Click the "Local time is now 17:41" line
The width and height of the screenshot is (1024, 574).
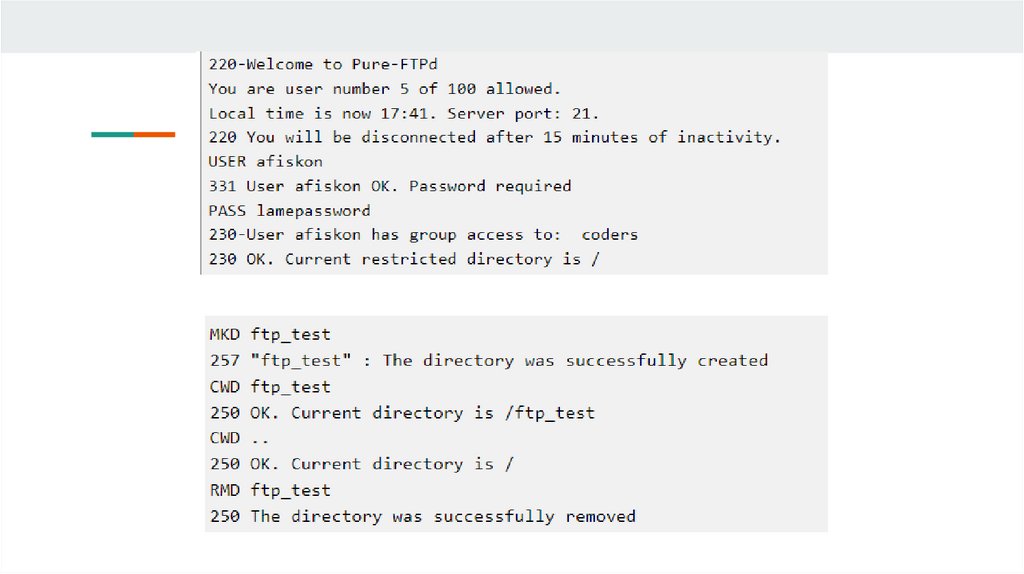coord(403,113)
